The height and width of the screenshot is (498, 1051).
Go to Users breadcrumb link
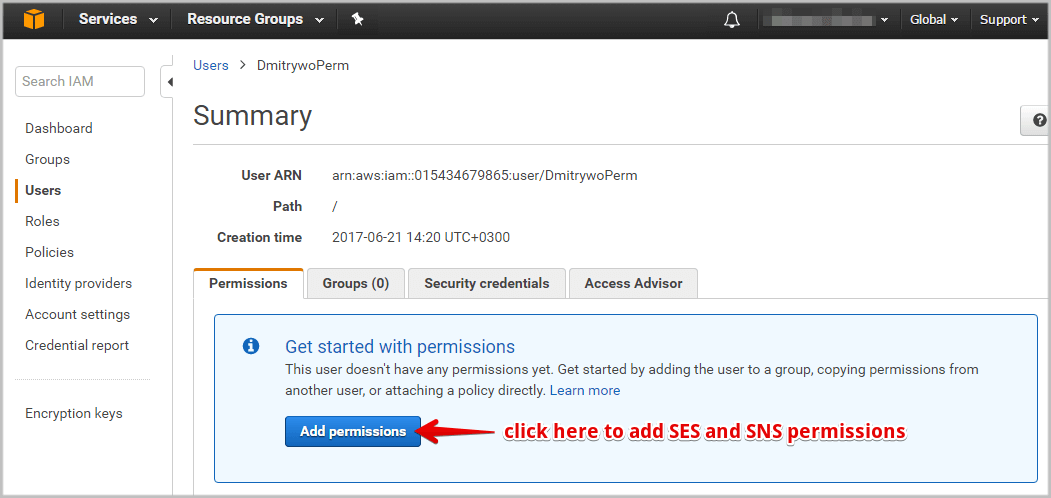click(211, 66)
